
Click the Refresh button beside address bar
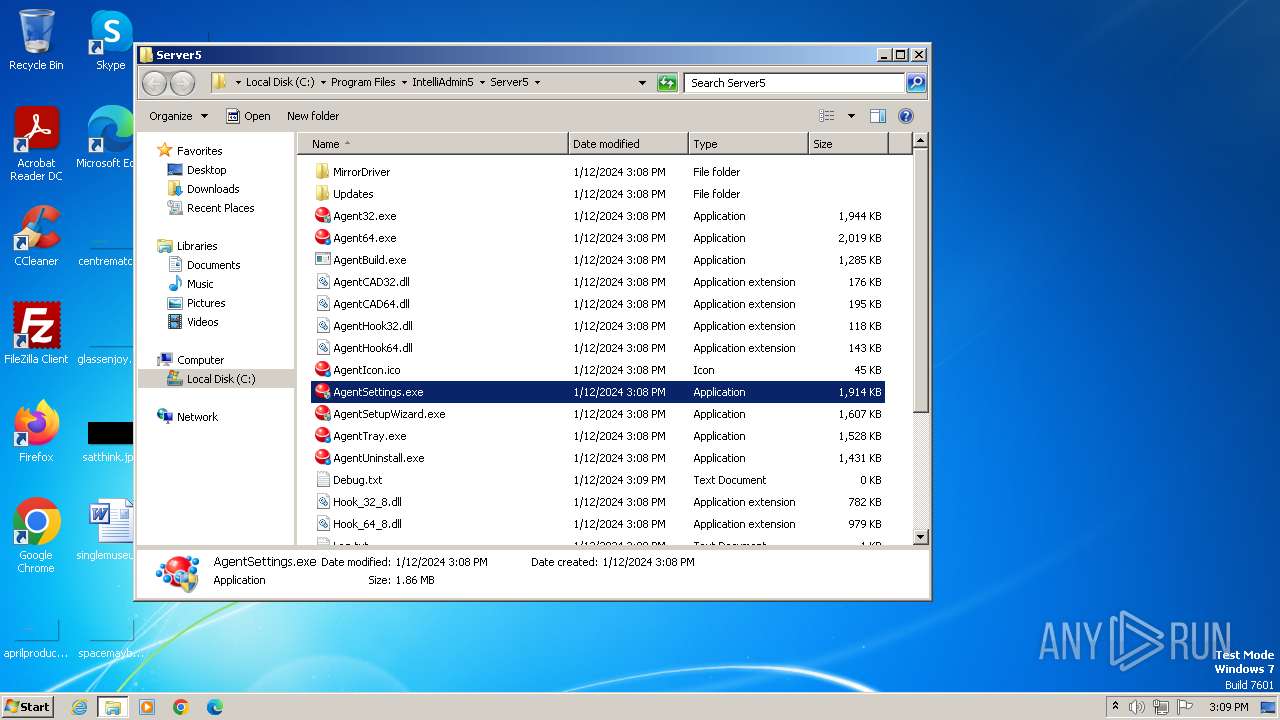[x=667, y=83]
